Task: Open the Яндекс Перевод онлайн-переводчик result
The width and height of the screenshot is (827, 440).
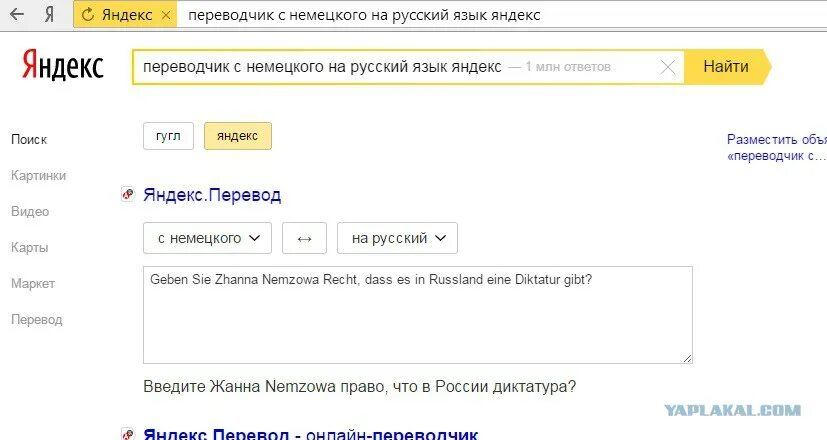Action: click(311, 435)
